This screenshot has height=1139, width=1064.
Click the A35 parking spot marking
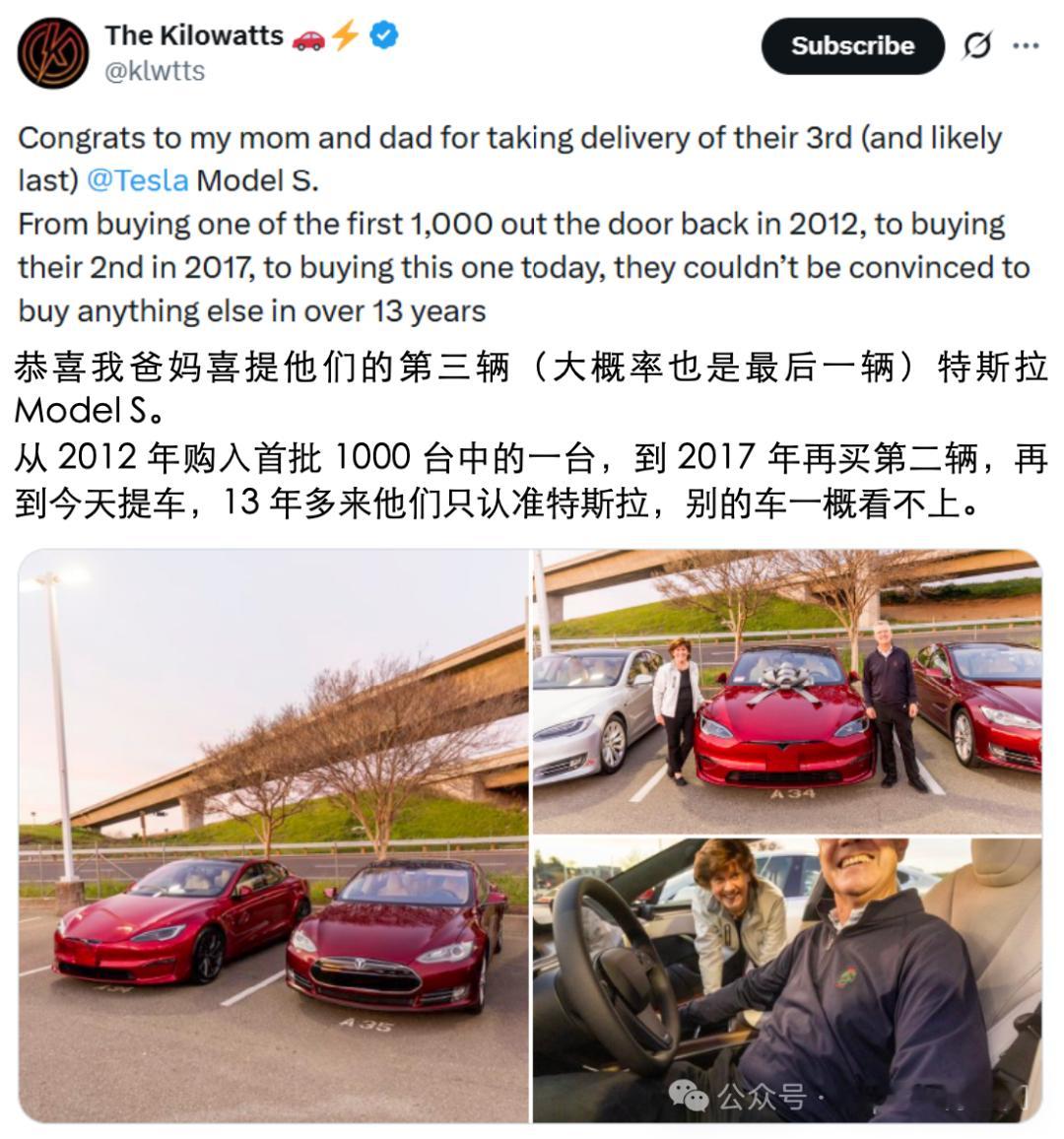[x=366, y=1025]
